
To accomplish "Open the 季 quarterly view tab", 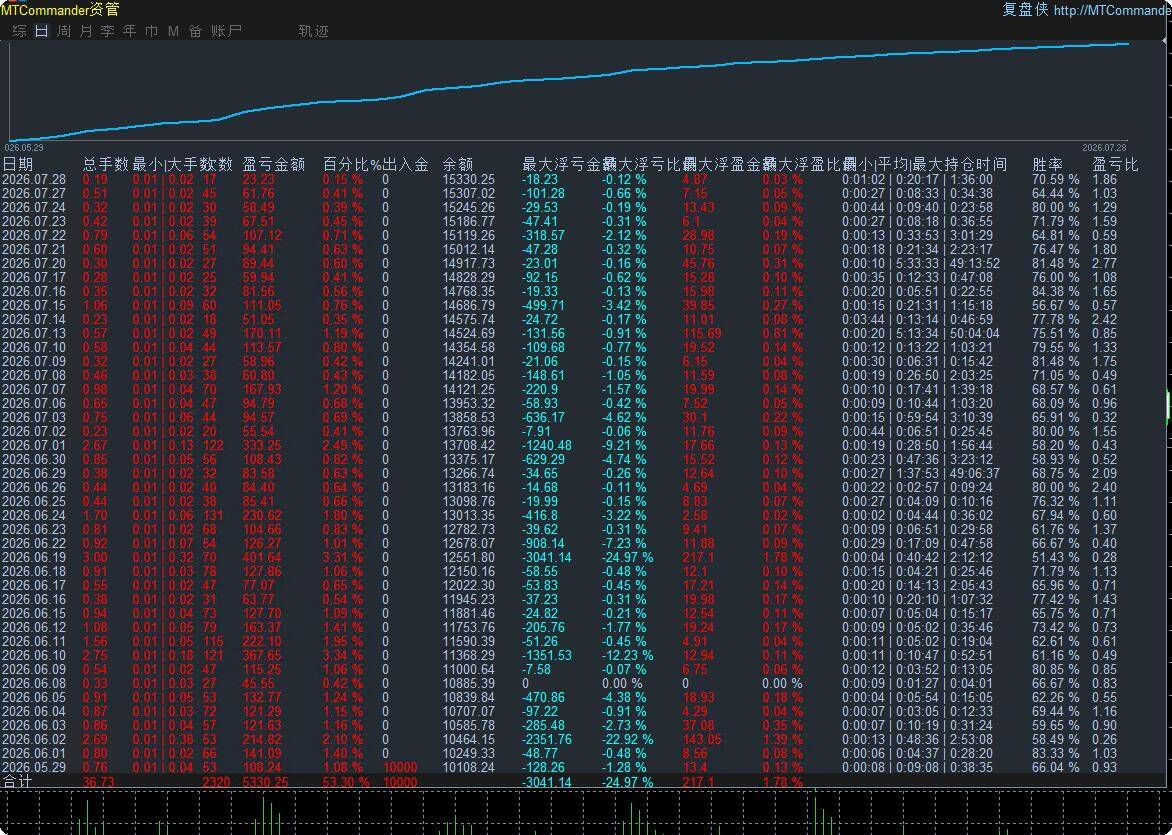I will click(x=107, y=31).
